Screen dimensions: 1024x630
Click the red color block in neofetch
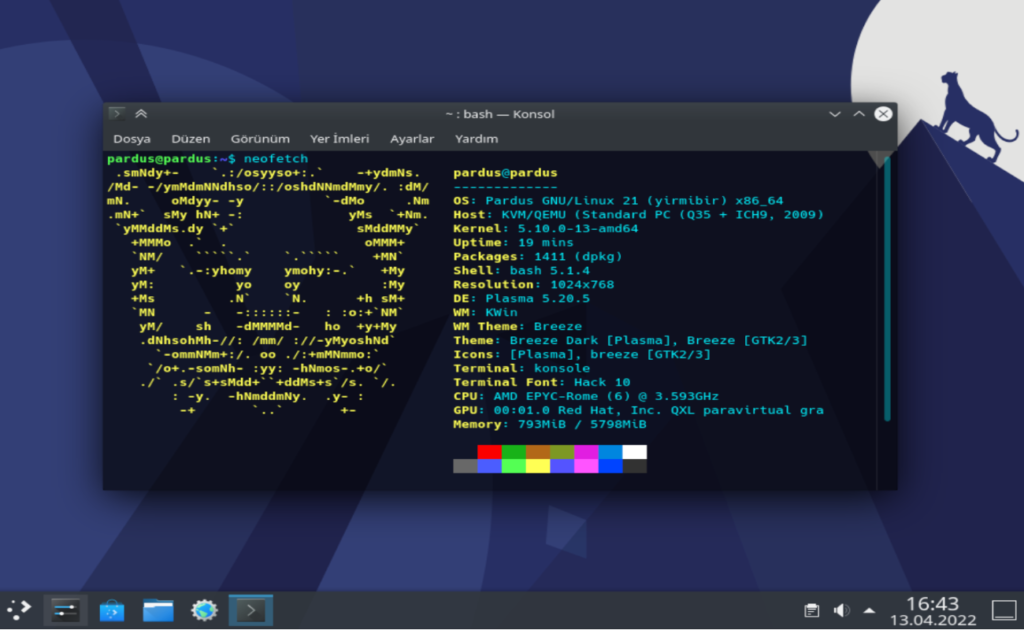[489, 452]
